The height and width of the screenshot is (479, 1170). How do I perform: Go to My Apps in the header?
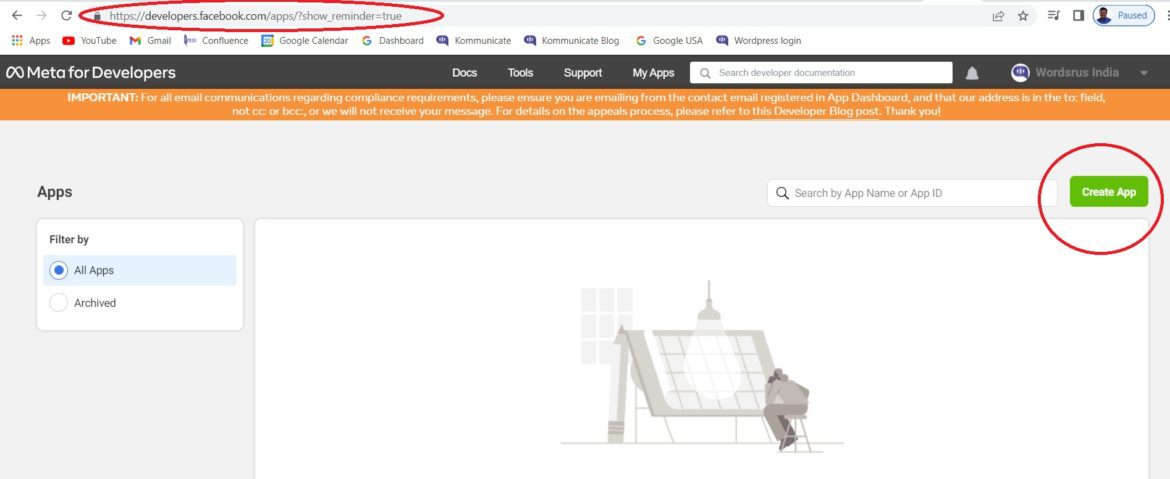(653, 73)
